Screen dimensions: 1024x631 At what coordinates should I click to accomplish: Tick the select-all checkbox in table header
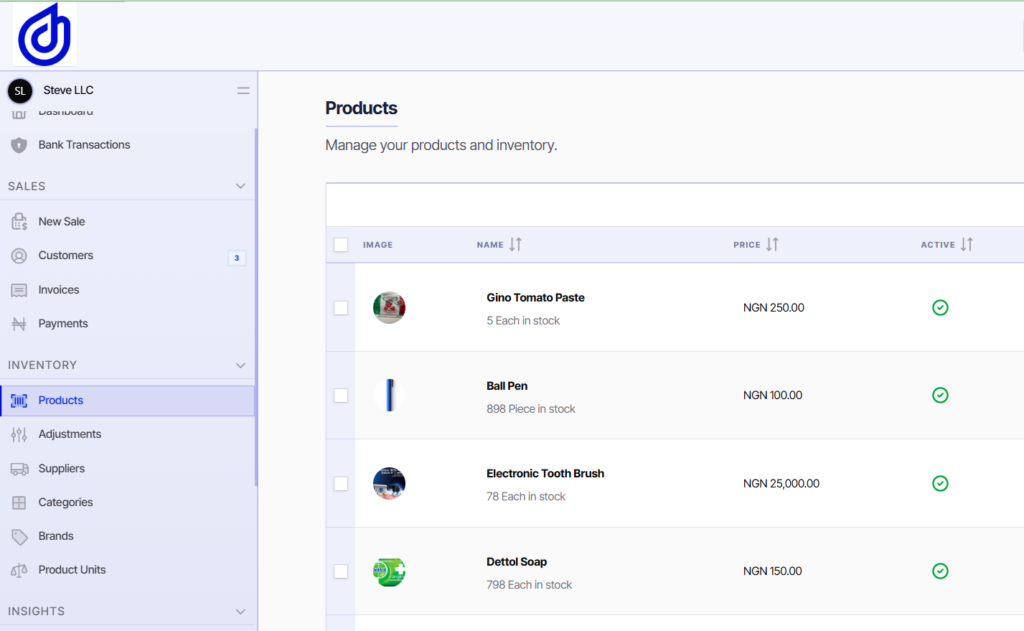click(341, 244)
